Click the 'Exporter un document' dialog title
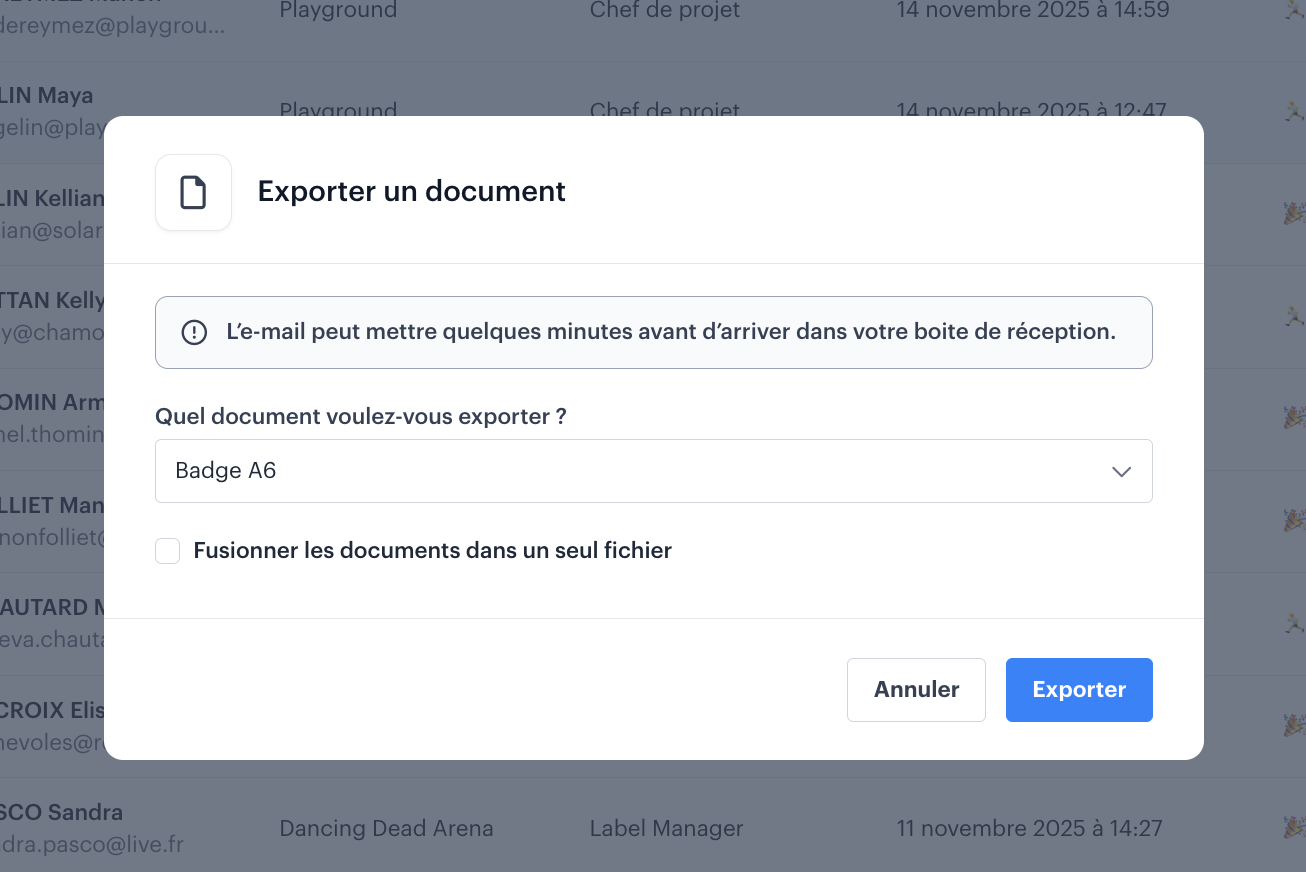The width and height of the screenshot is (1306, 872). 411,191
